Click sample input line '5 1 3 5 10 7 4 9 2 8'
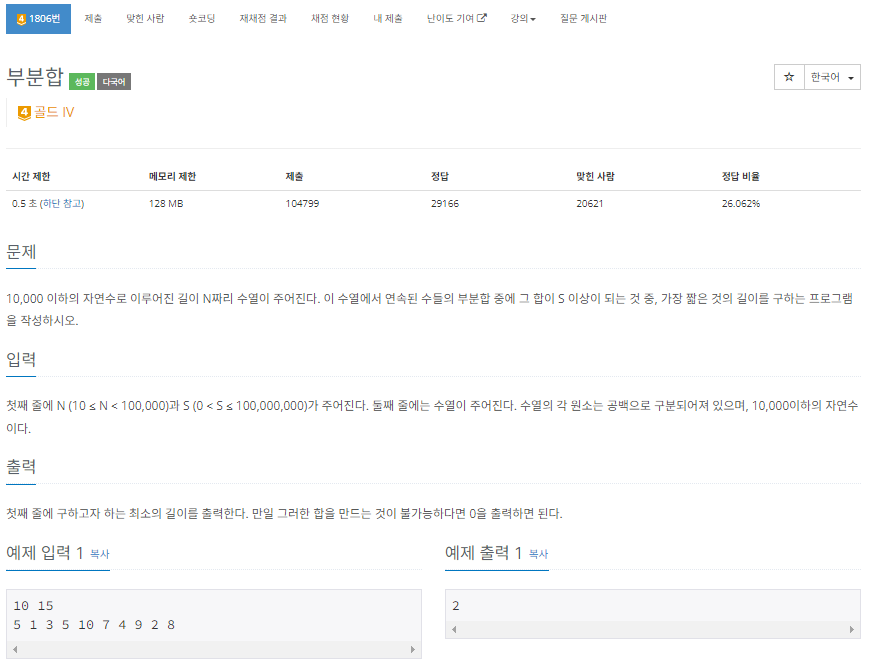 click(x=94, y=625)
